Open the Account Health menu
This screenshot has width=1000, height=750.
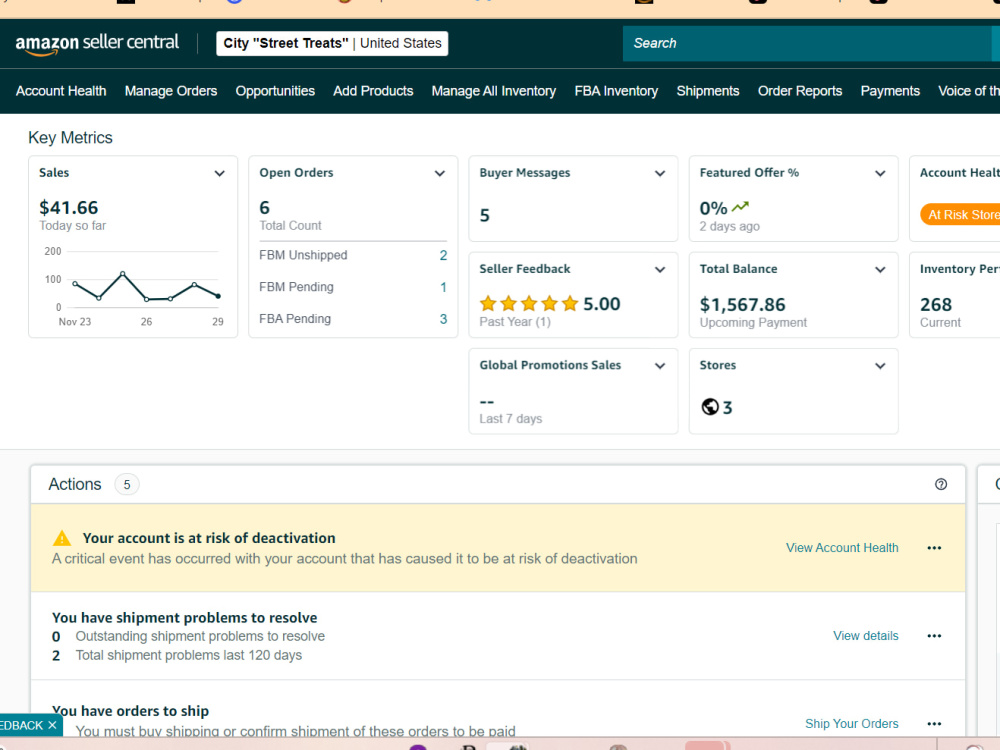(x=61, y=91)
